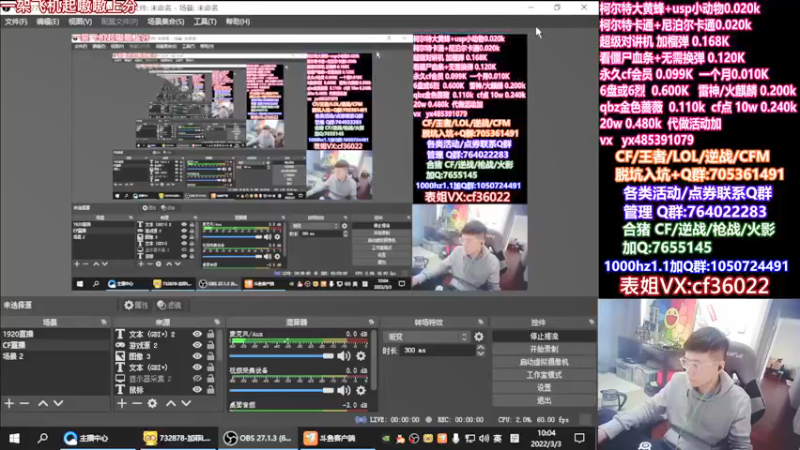Click the 停止推流 button
The height and width of the screenshot is (450, 800).
click(544, 337)
